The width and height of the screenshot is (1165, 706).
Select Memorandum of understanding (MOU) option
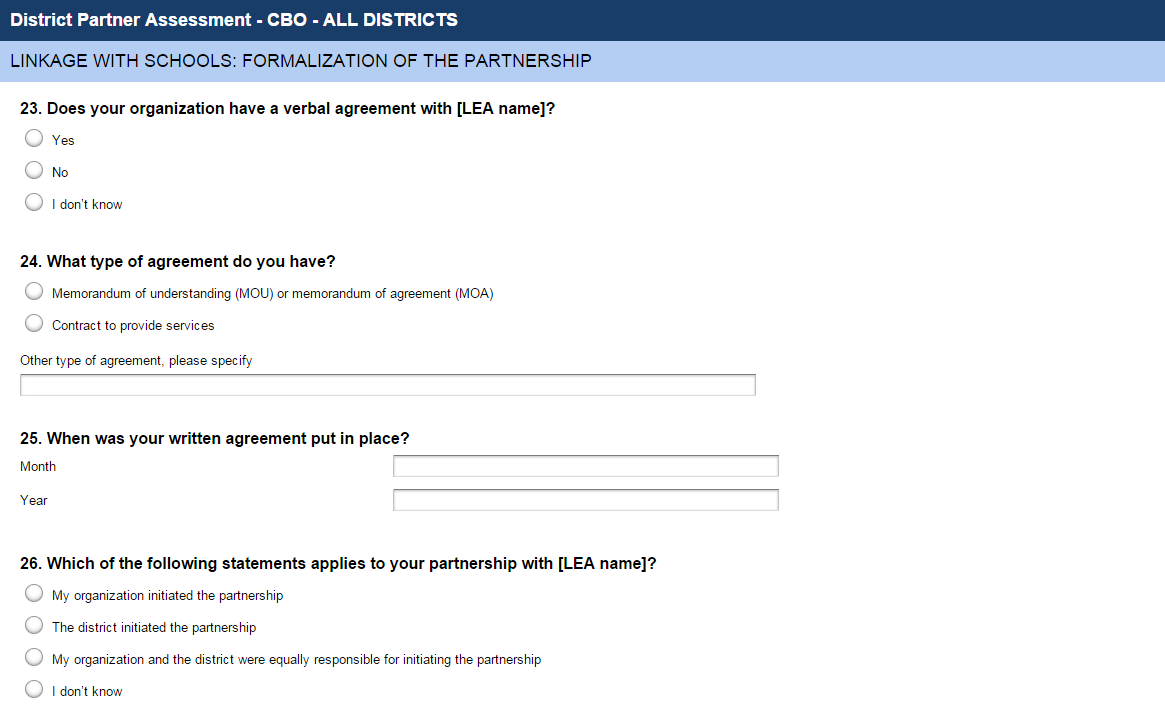pyautogui.click(x=34, y=292)
